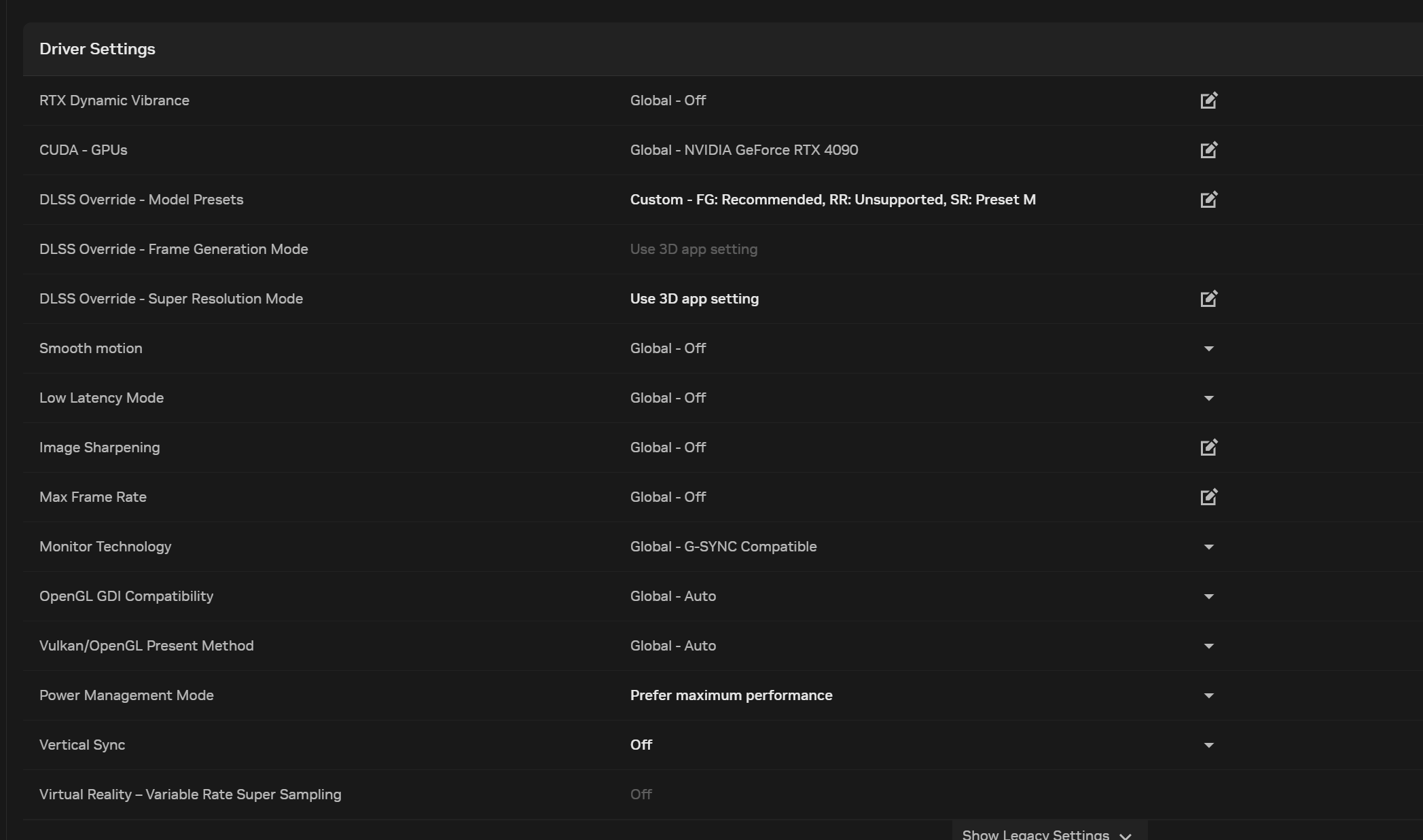
Task: Expand the Vertical Sync dropdown
Action: 1208,745
